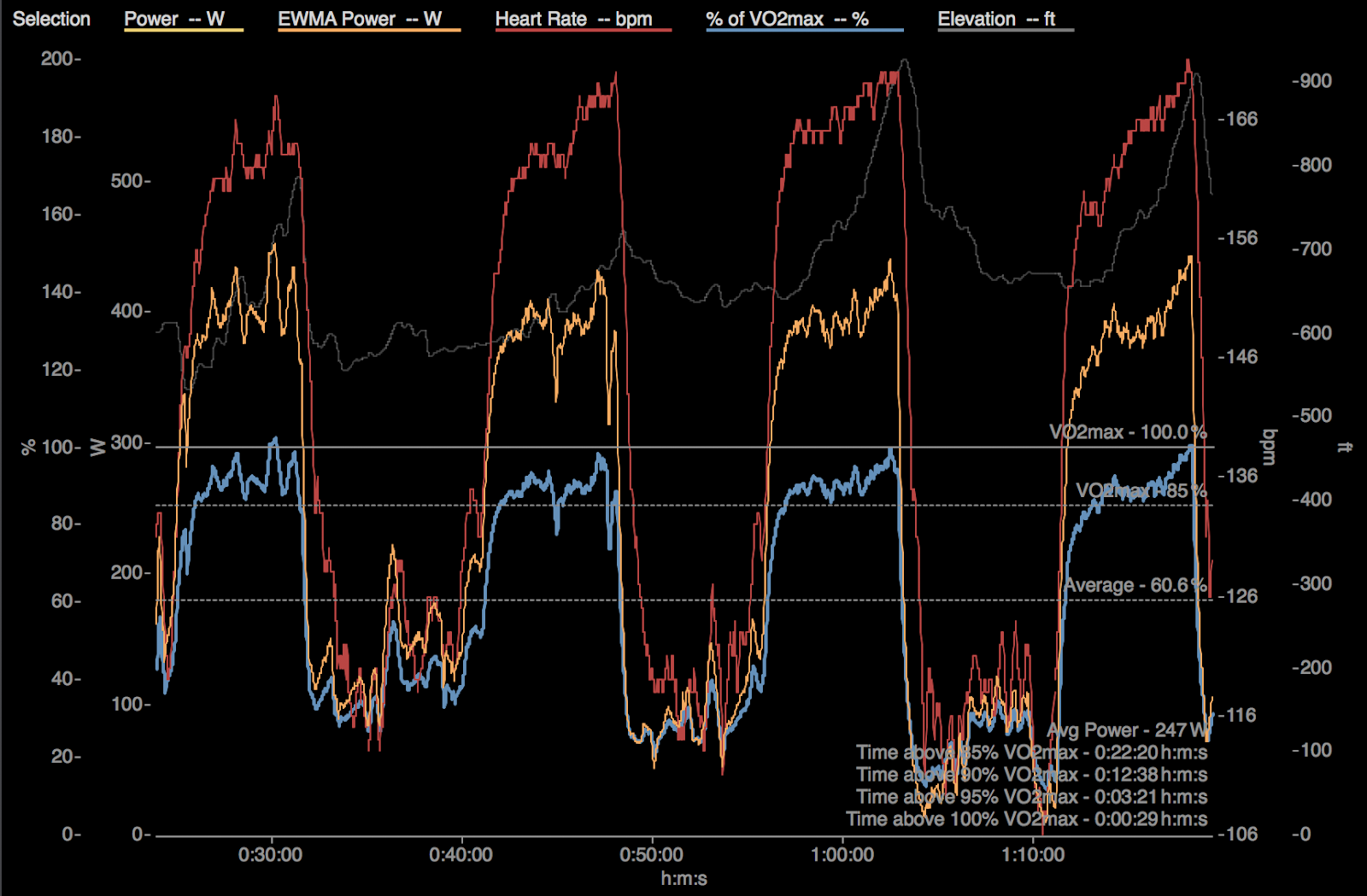Click the 0:50:00 time axis tick
The image size is (1367, 896).
point(652,855)
